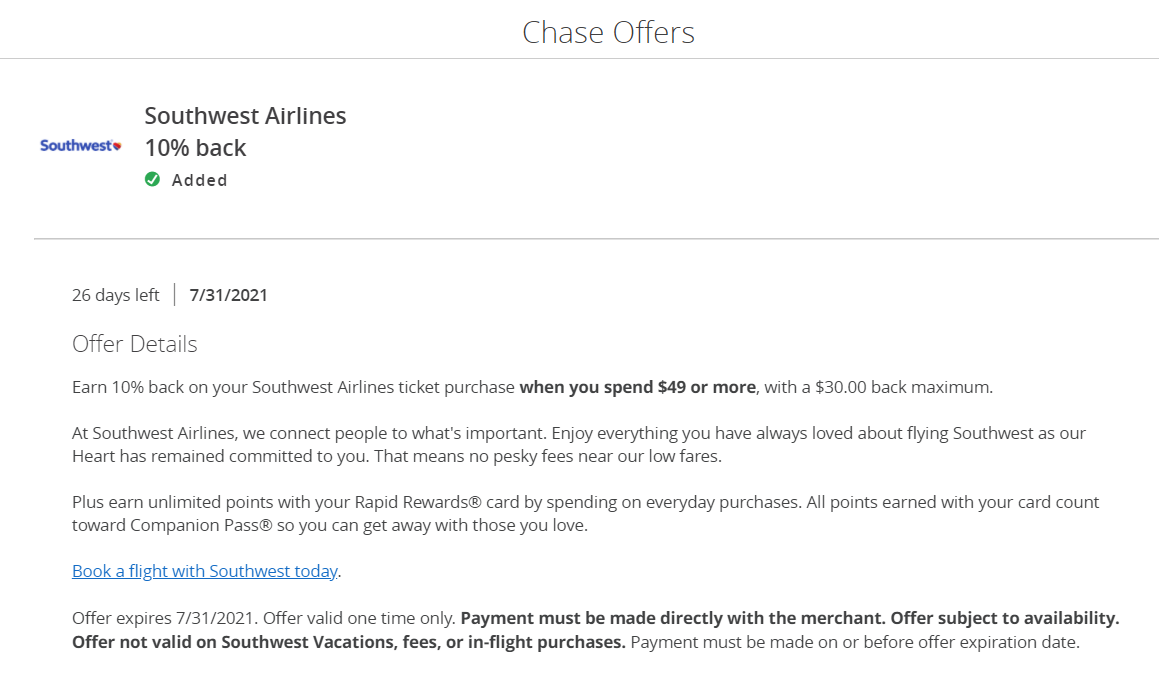Click the "7/31/2021" expiration date

228,294
